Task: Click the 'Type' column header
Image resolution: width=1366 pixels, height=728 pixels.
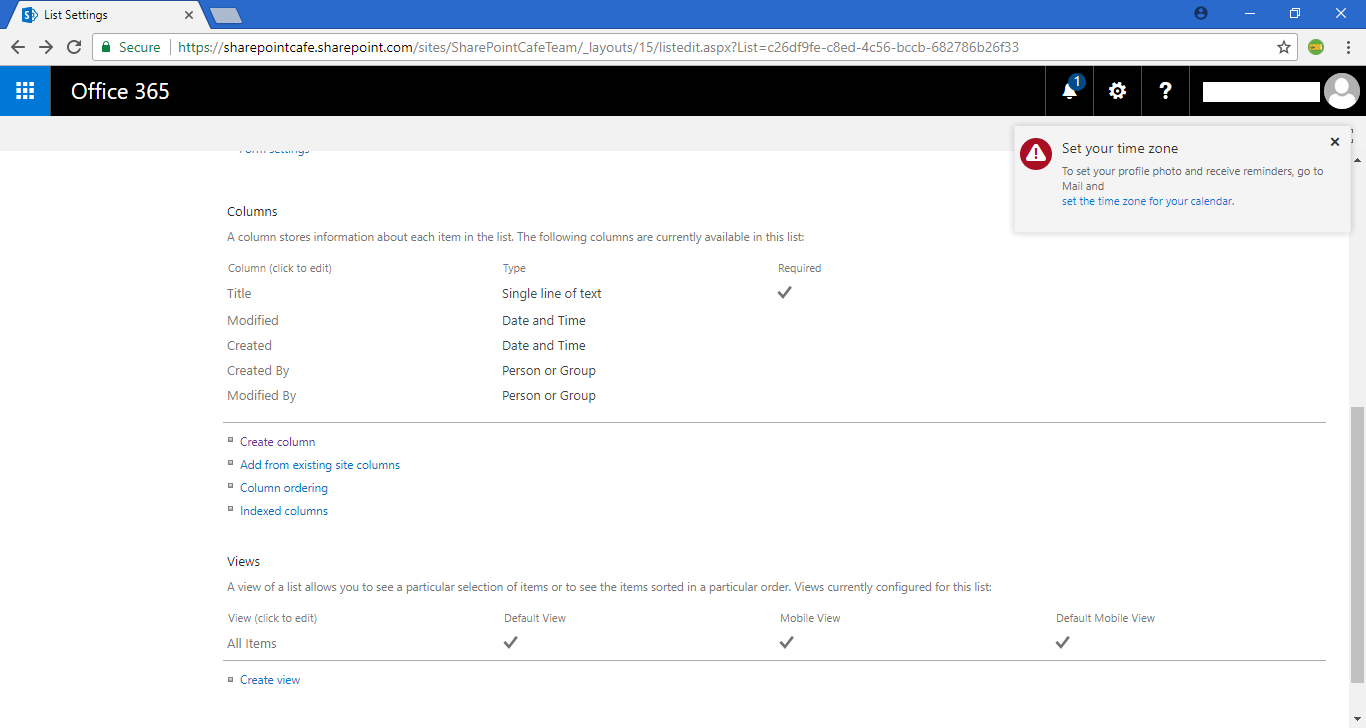Action: pos(514,268)
